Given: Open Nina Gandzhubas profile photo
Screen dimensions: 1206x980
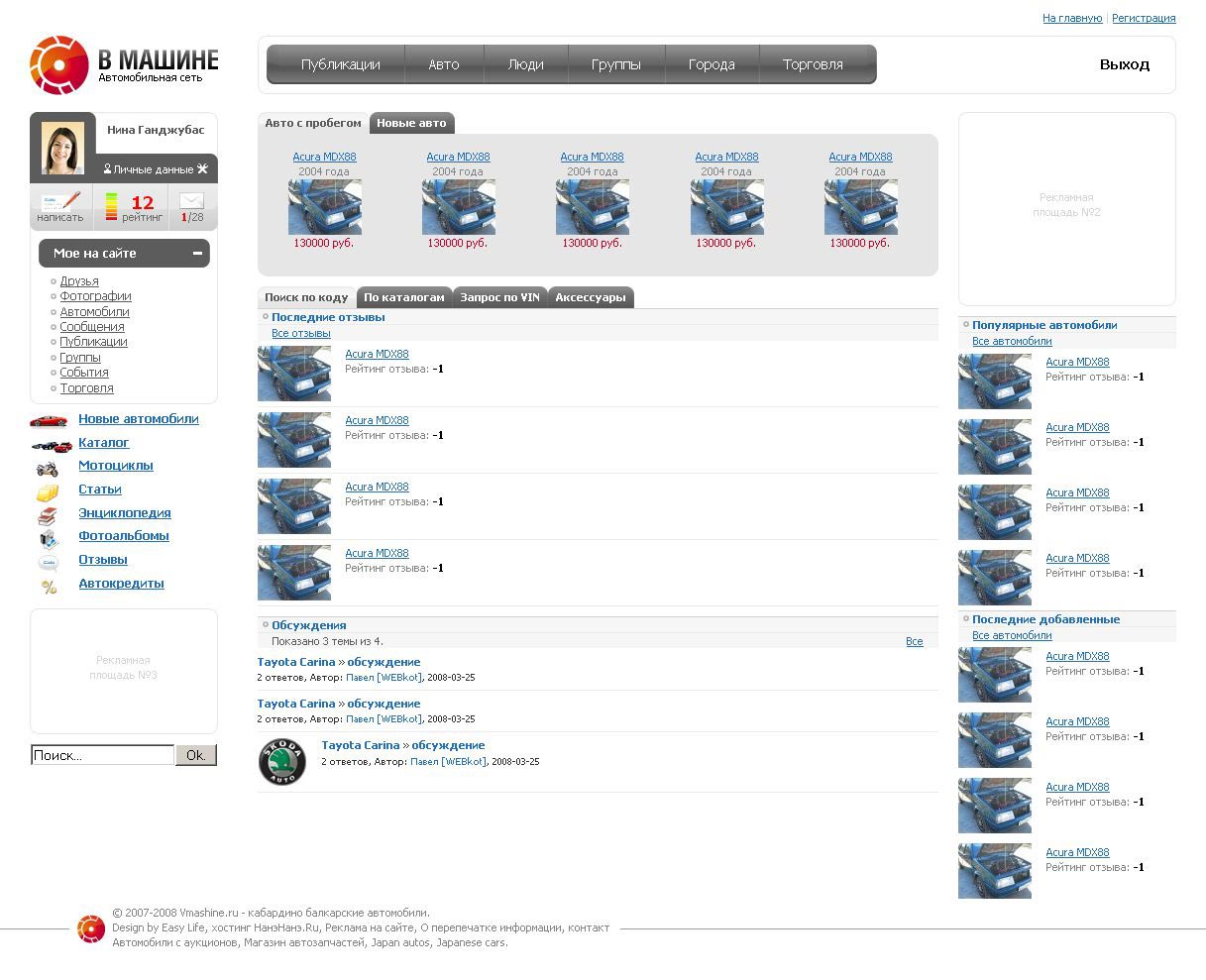Looking at the screenshot, I should [x=62, y=148].
